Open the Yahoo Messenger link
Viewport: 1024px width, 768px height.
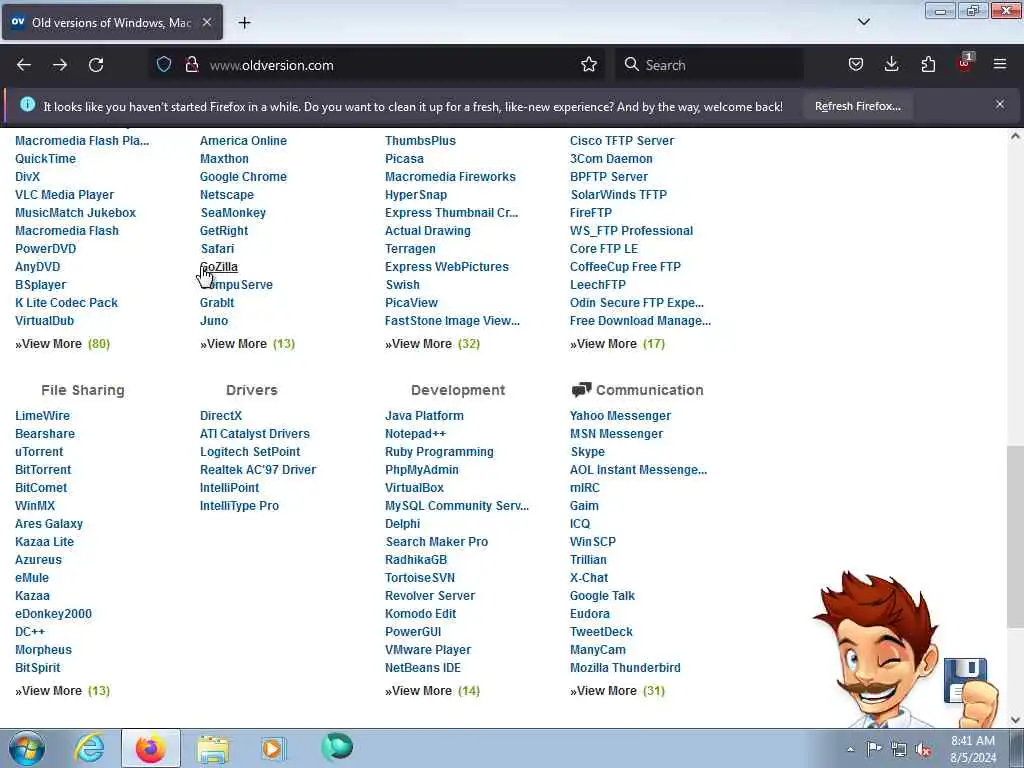point(620,415)
